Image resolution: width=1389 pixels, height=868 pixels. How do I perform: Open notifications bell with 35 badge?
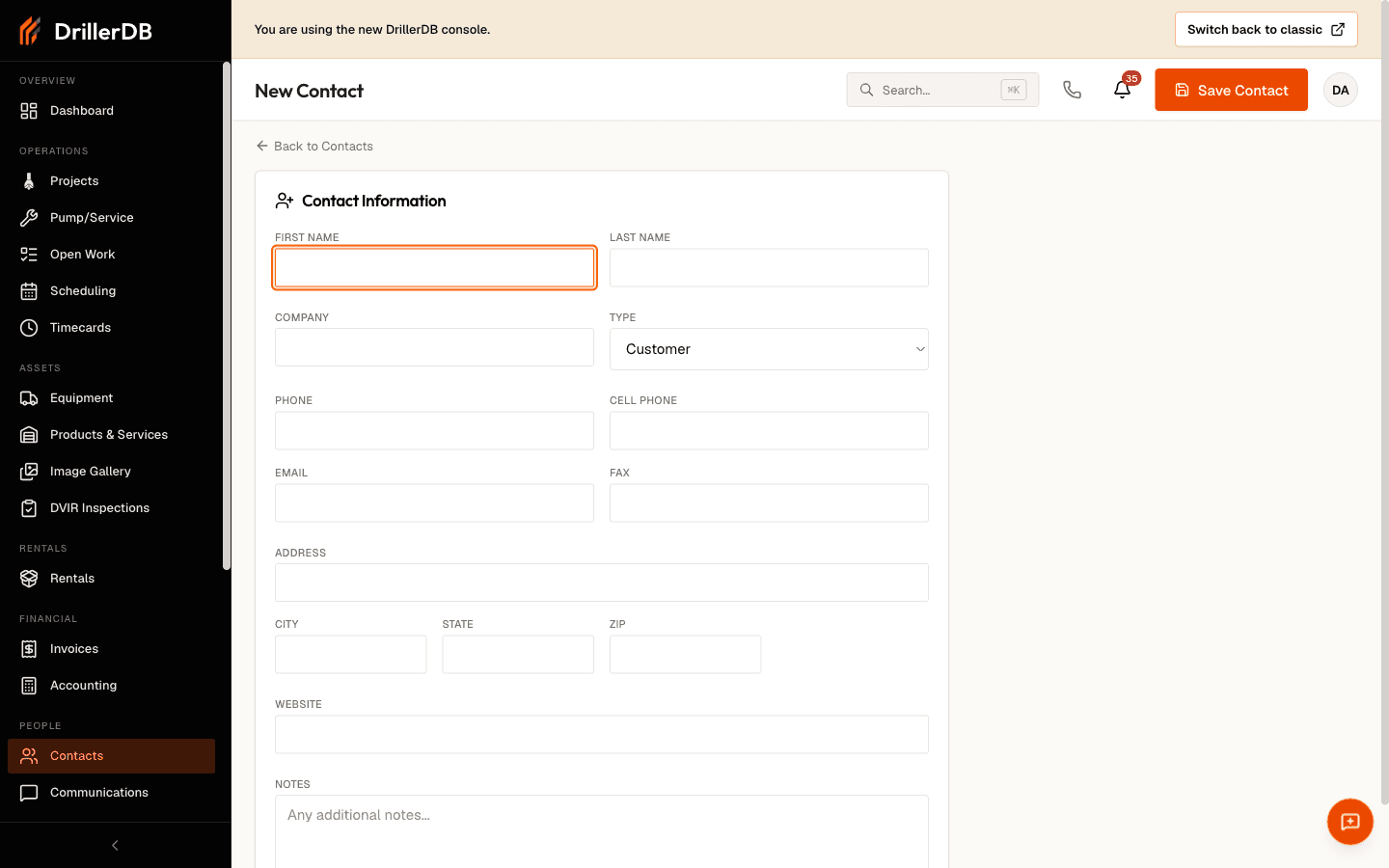[x=1122, y=90]
